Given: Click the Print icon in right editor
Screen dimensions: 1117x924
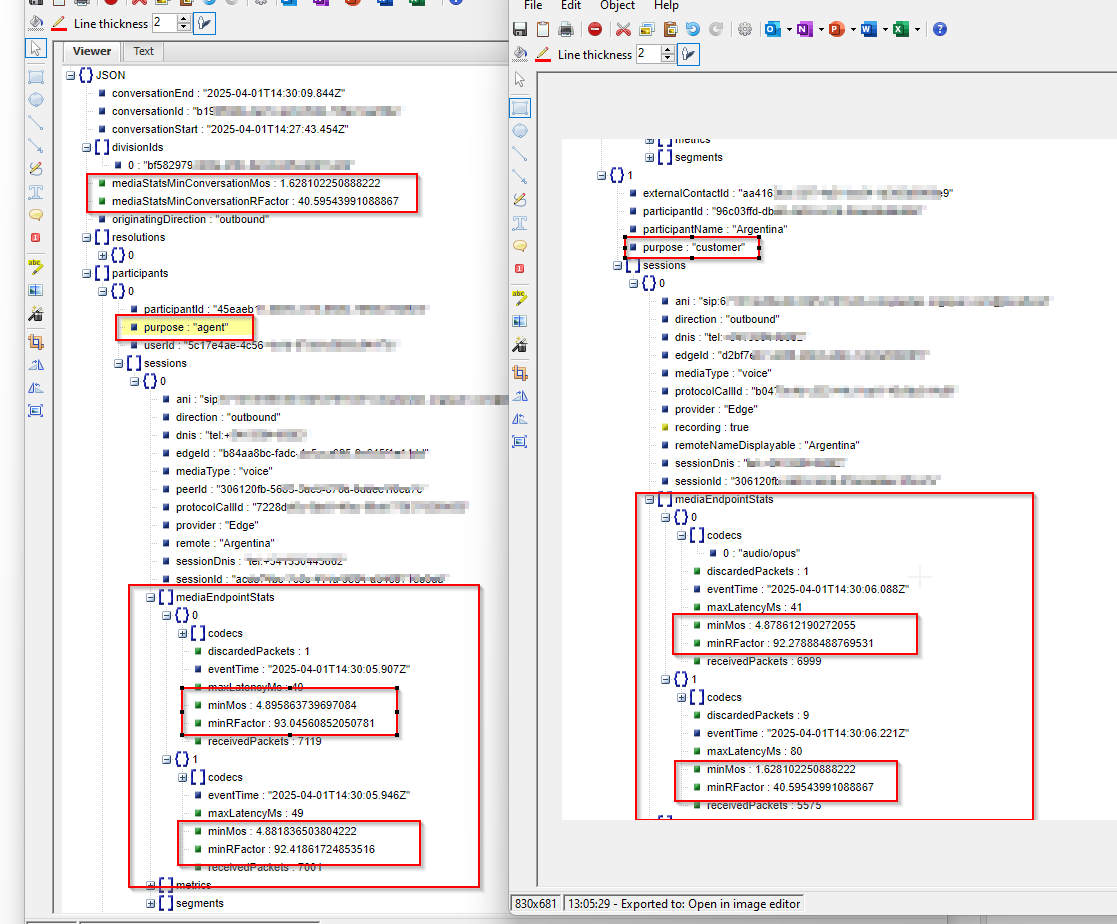Looking at the screenshot, I should click(566, 29).
